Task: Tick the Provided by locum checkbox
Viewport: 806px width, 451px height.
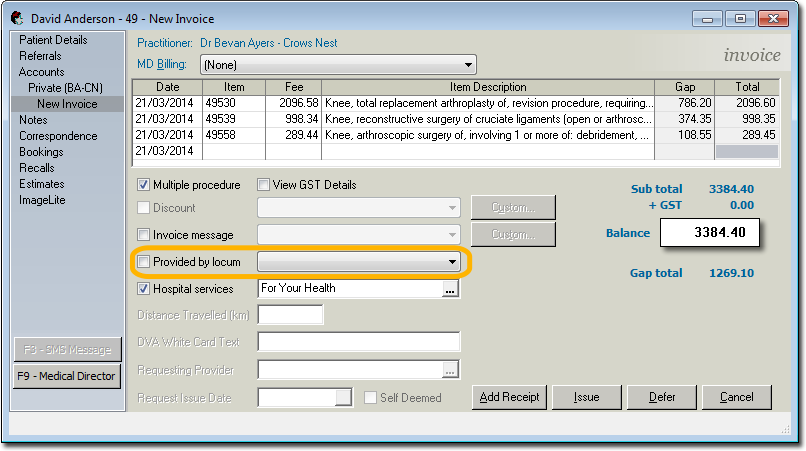Action: tap(144, 262)
